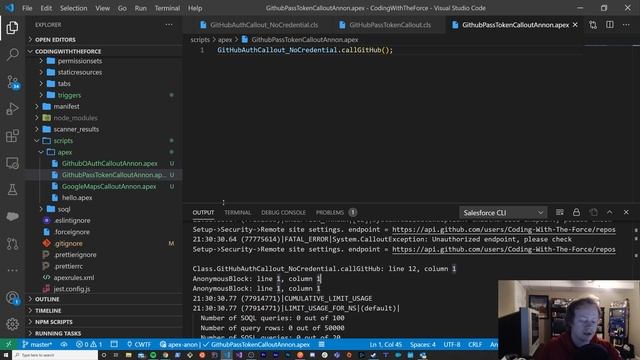Expand the Timeline section
This screenshot has width=640, height=360.
[x=104, y=311]
